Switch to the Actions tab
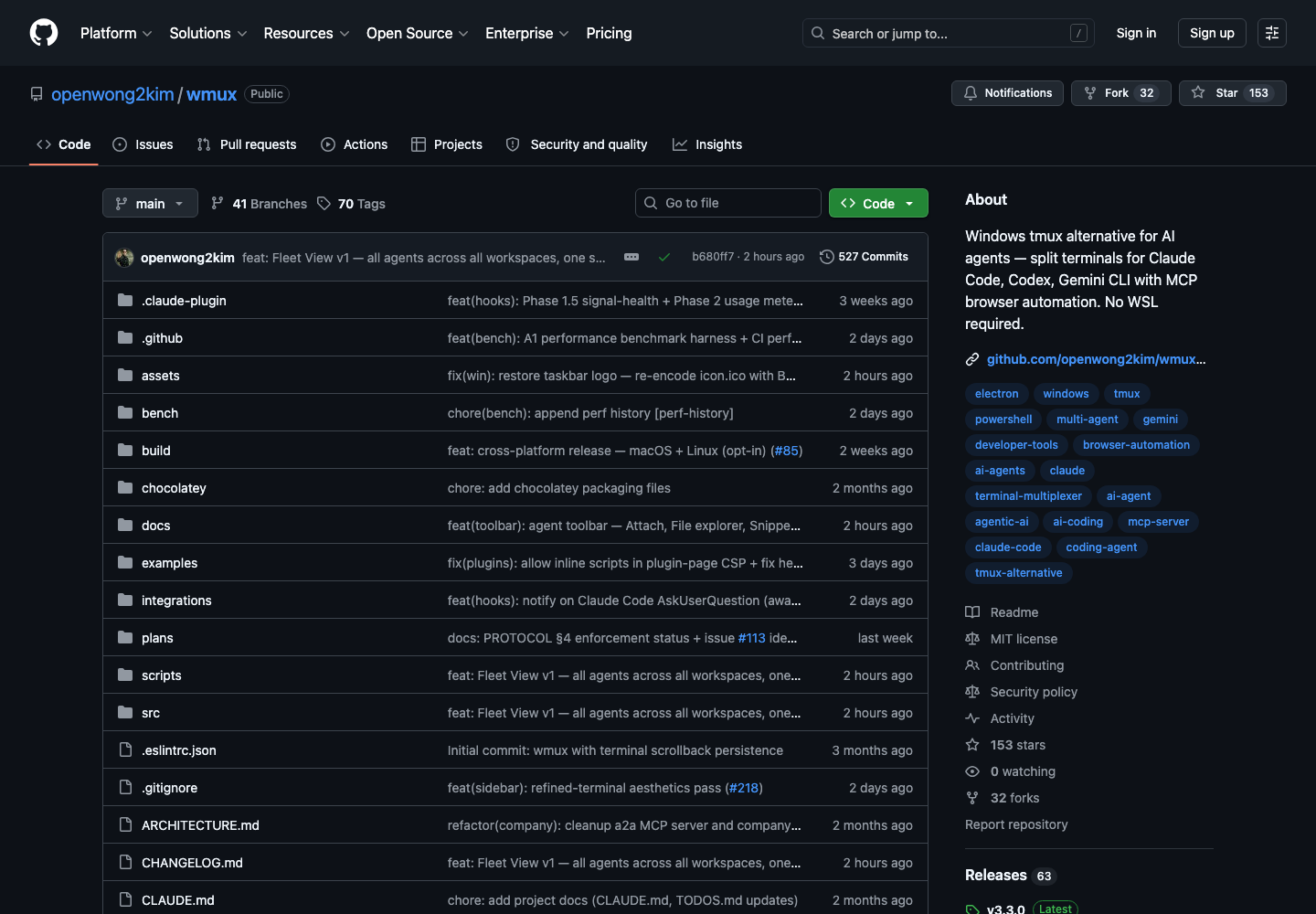Screen dimensions: 1316x914 click(x=355, y=144)
